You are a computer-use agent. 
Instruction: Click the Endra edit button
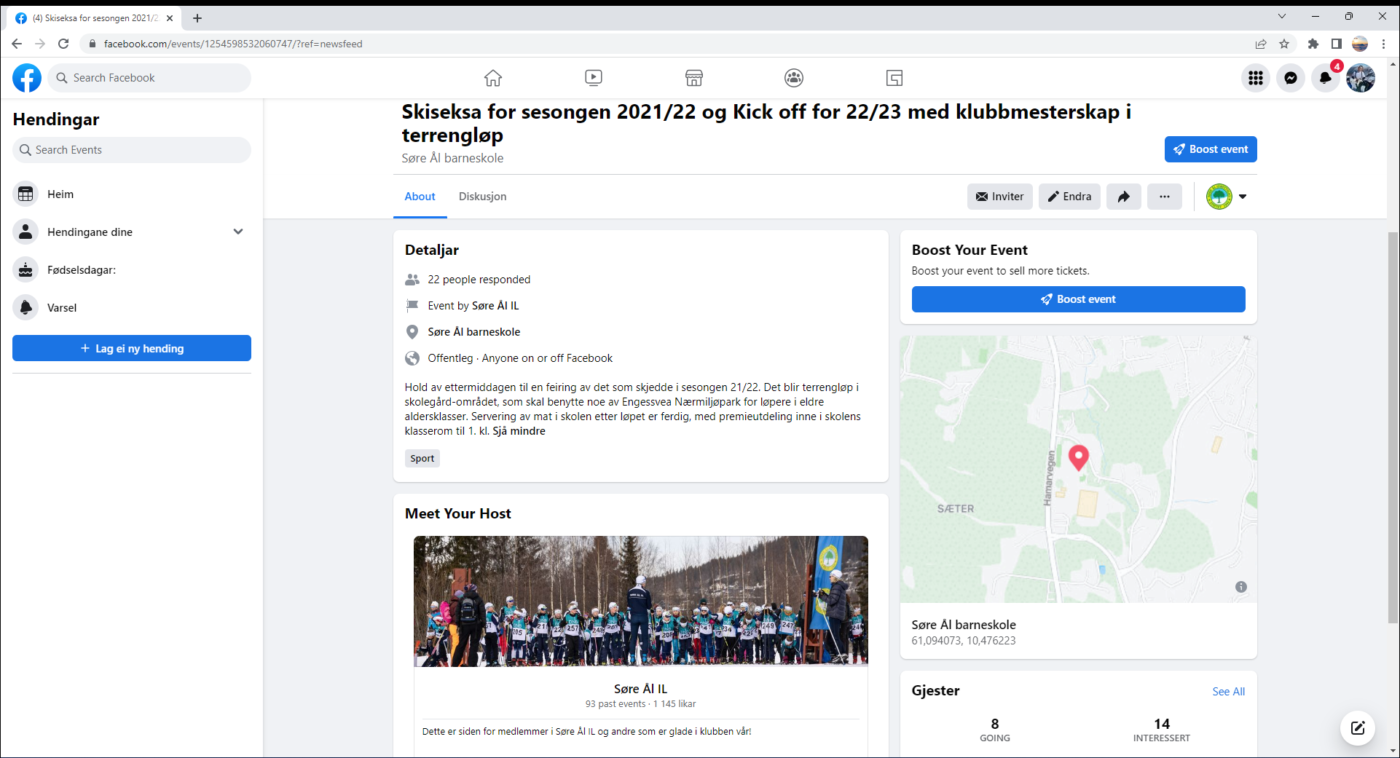point(1069,197)
